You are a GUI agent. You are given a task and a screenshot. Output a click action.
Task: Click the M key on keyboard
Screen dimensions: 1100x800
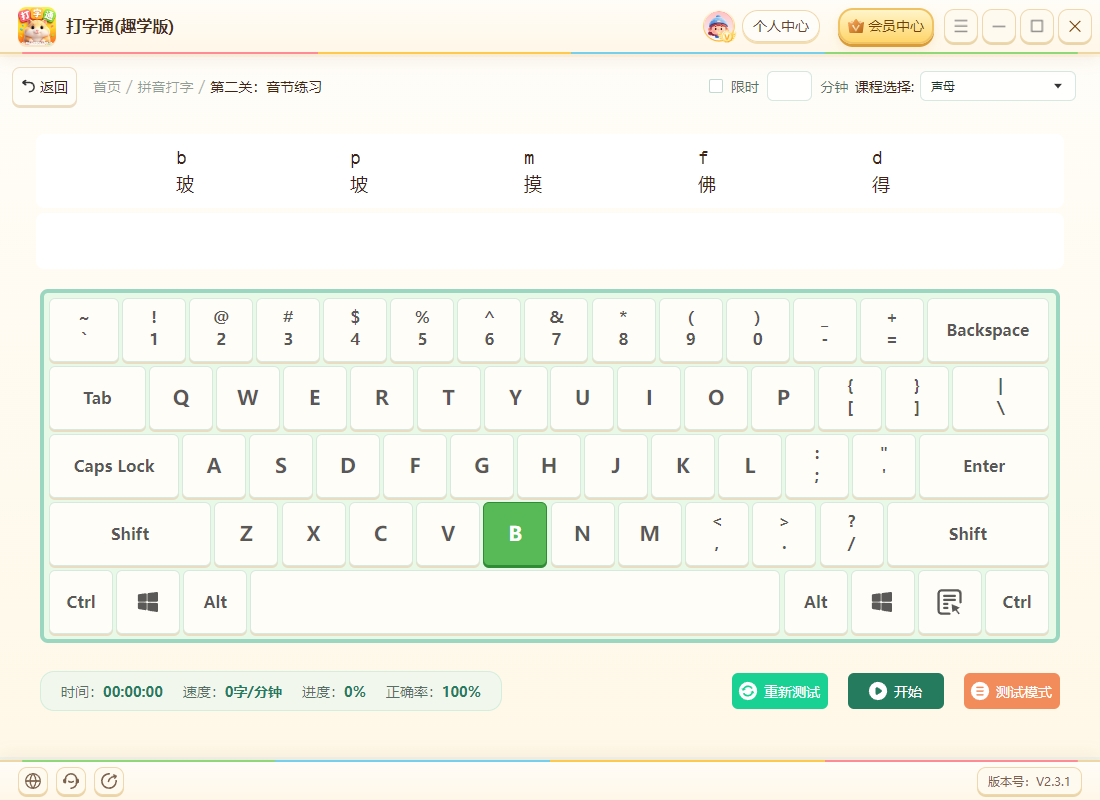(650, 534)
